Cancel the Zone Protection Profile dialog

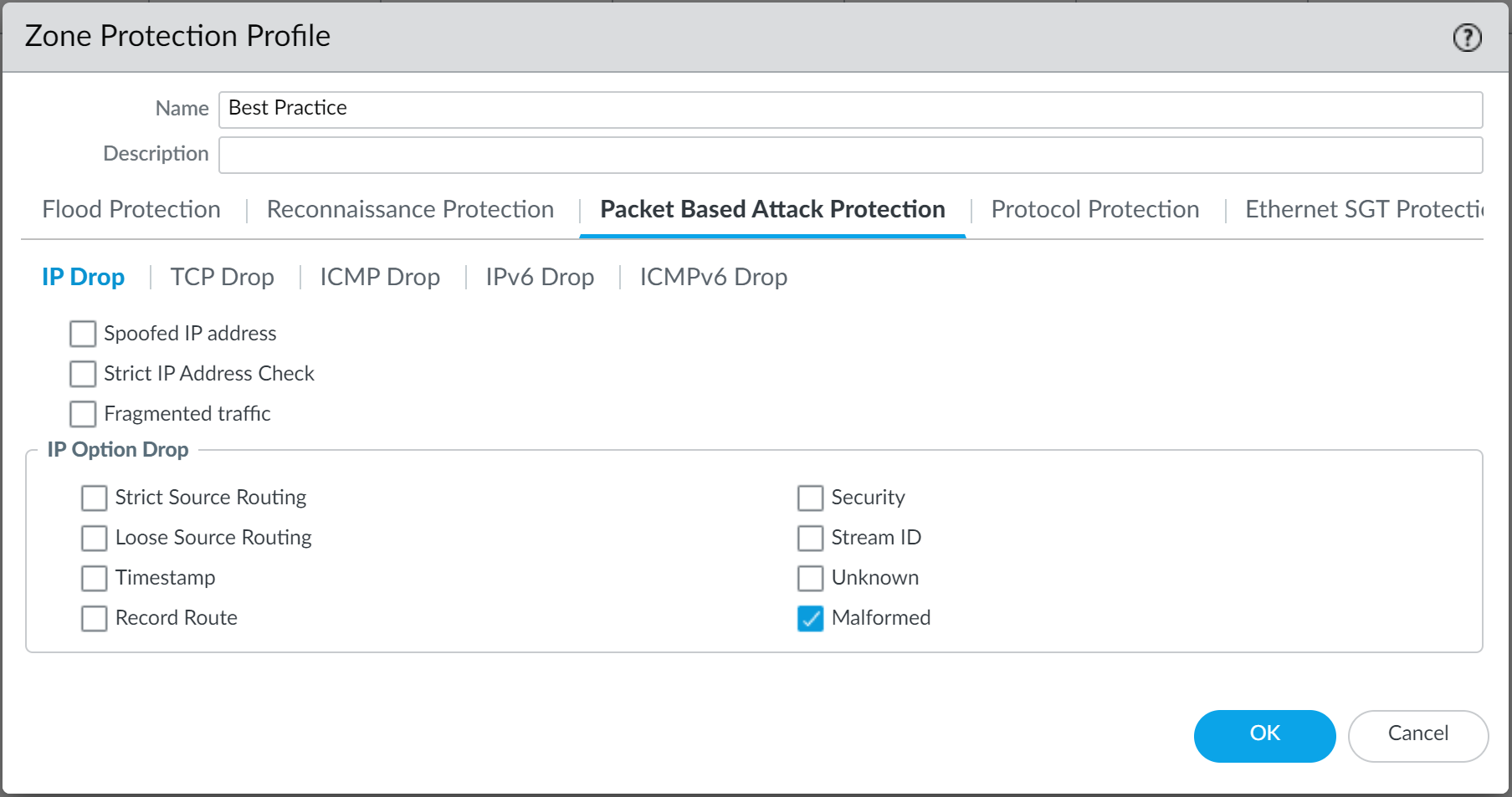[x=1417, y=735]
